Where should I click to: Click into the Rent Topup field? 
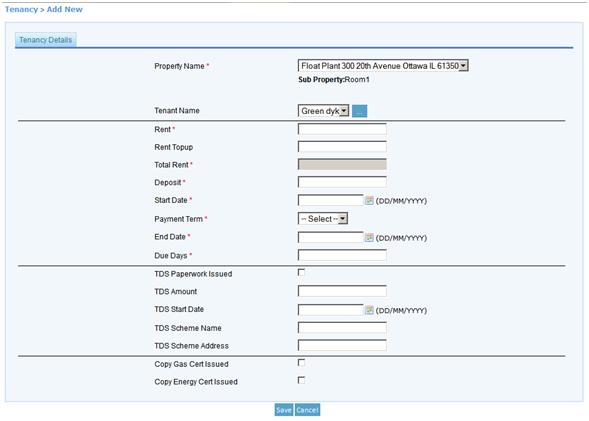pyautogui.click(x=342, y=146)
